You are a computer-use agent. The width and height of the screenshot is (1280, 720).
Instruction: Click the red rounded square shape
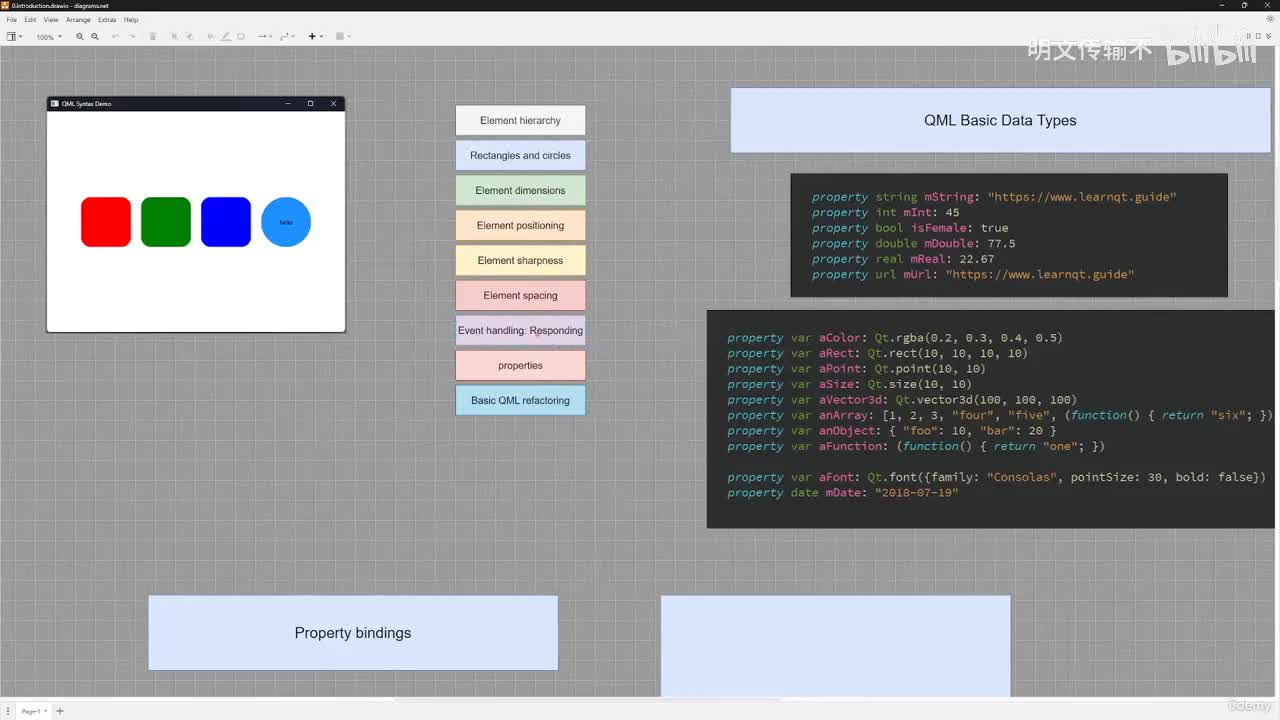pyautogui.click(x=106, y=222)
